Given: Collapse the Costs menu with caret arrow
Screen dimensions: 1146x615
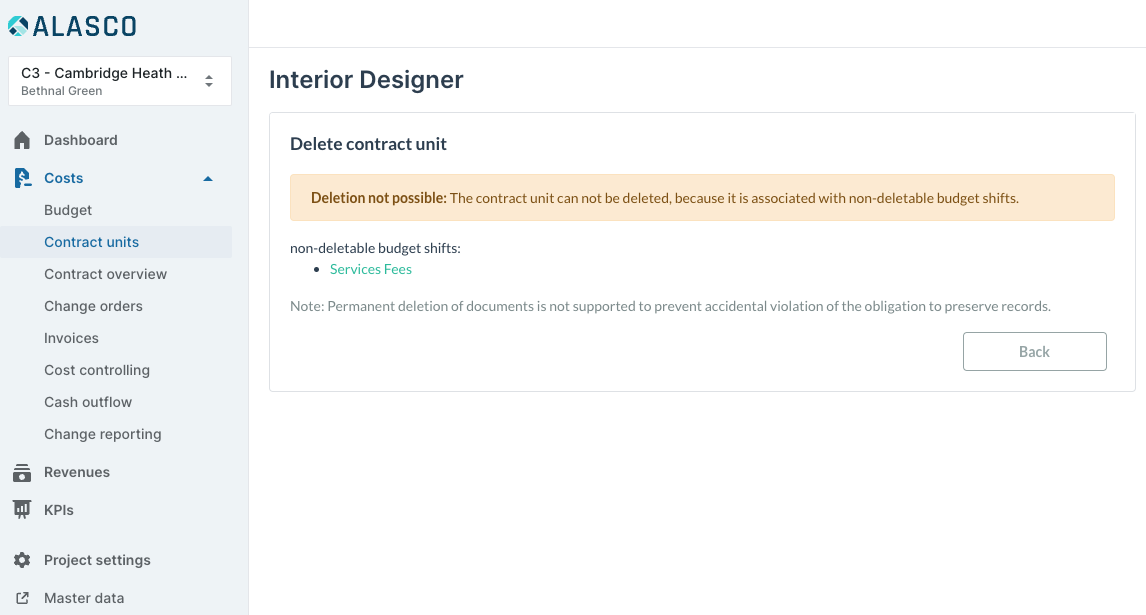Looking at the screenshot, I should tap(208, 178).
